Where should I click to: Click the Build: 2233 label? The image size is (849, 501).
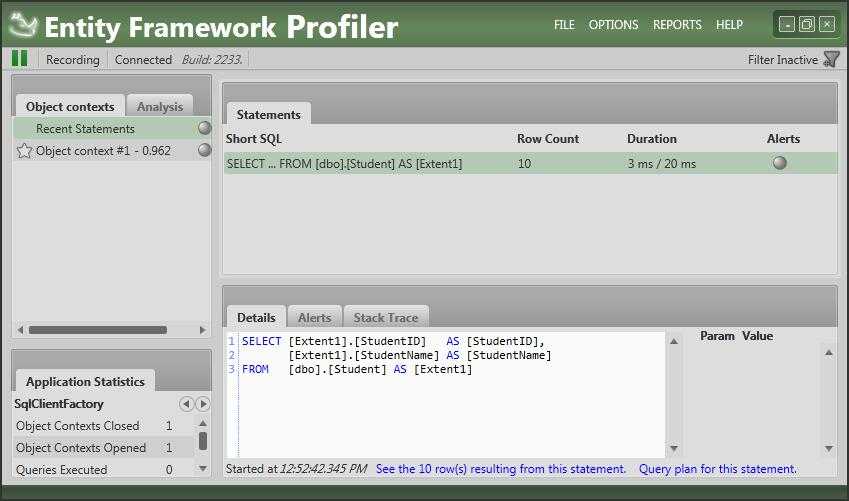(212, 60)
